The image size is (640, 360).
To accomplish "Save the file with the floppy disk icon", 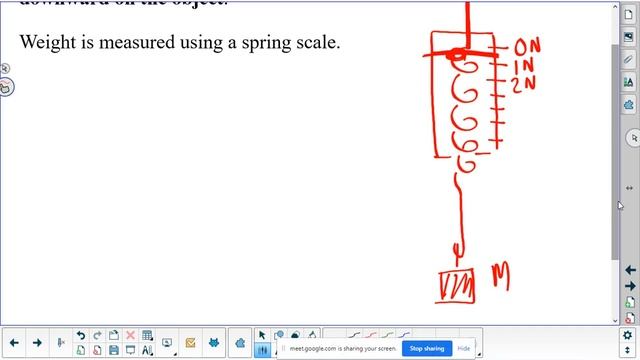I will (x=114, y=350).
